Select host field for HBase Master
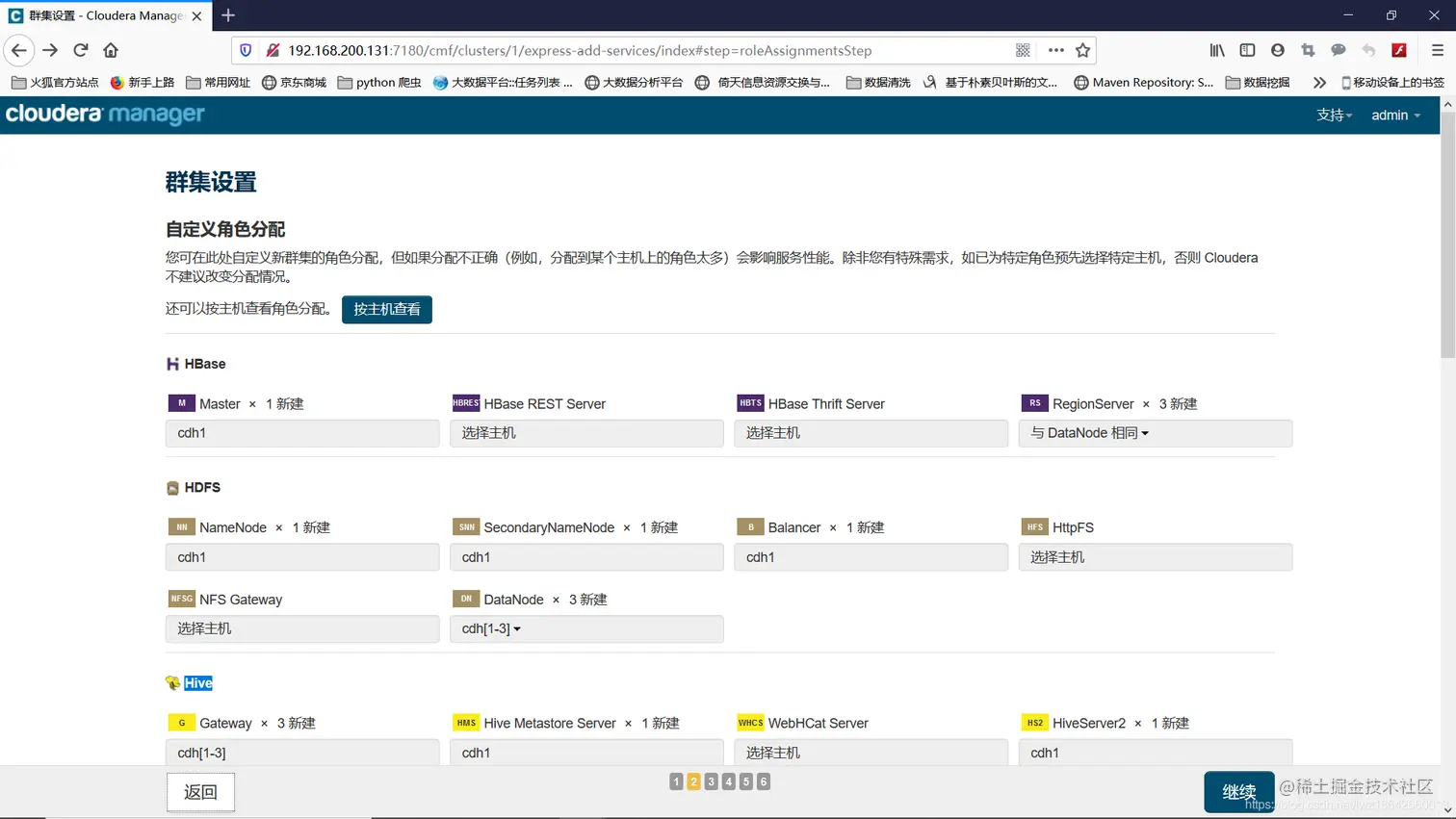This screenshot has width=1456, height=819. tap(302, 433)
